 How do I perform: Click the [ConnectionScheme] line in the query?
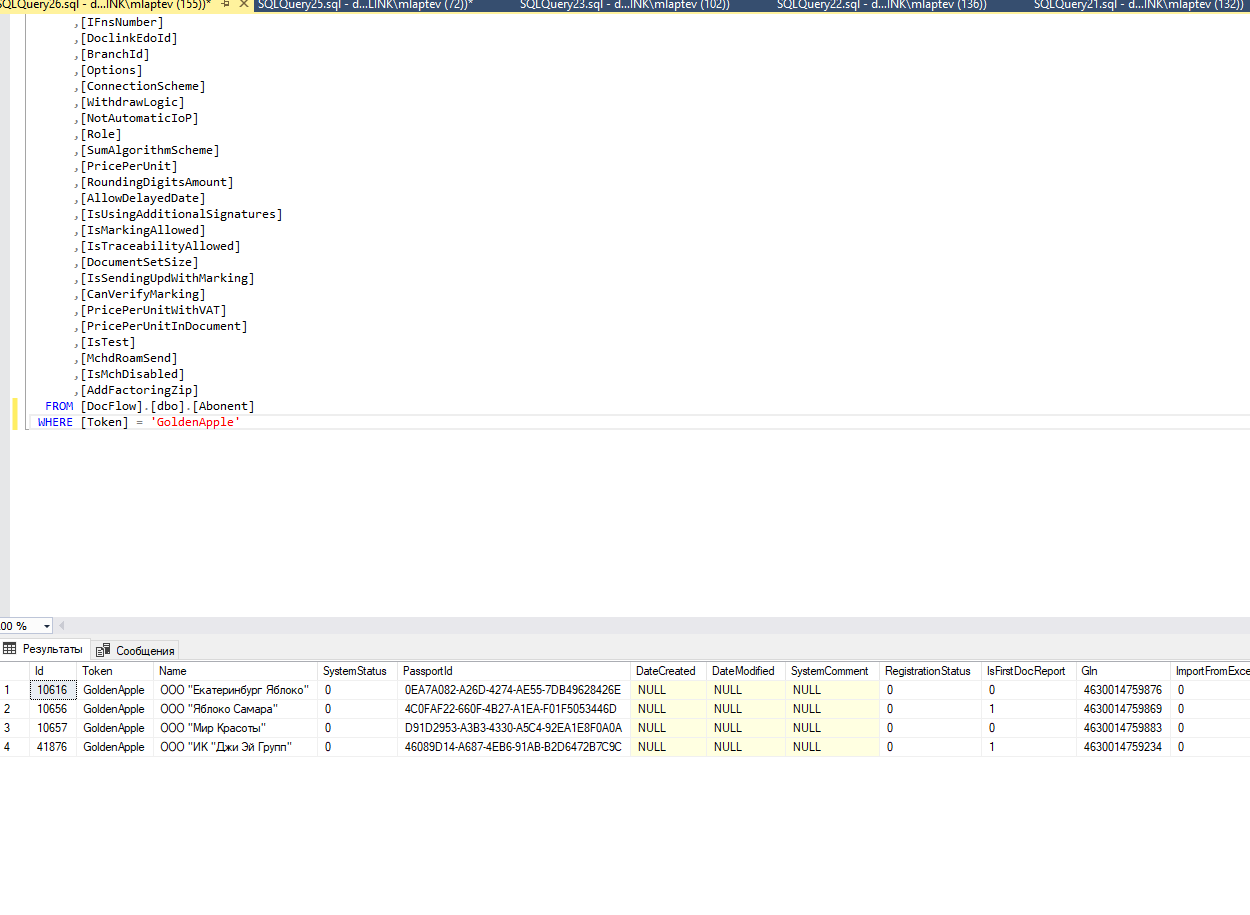tap(143, 86)
